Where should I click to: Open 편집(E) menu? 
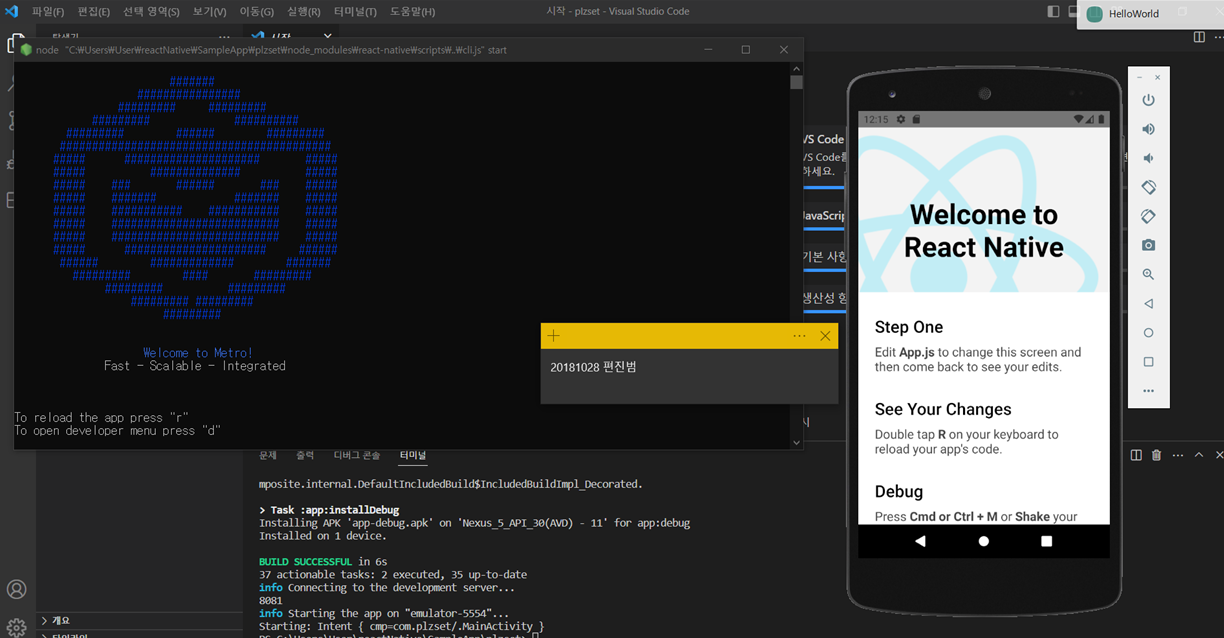(94, 12)
